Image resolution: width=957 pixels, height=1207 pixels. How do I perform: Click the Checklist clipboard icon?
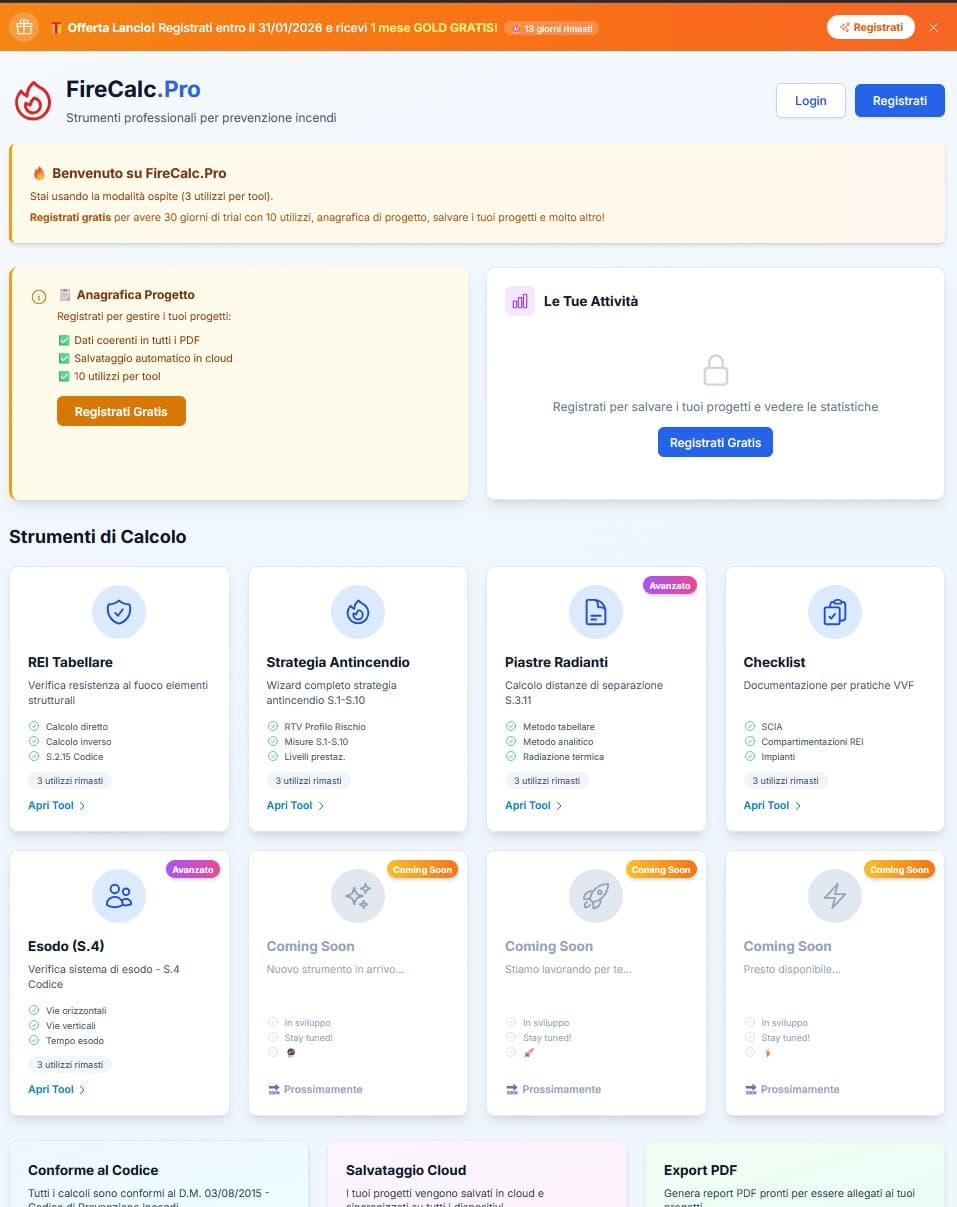(x=834, y=612)
